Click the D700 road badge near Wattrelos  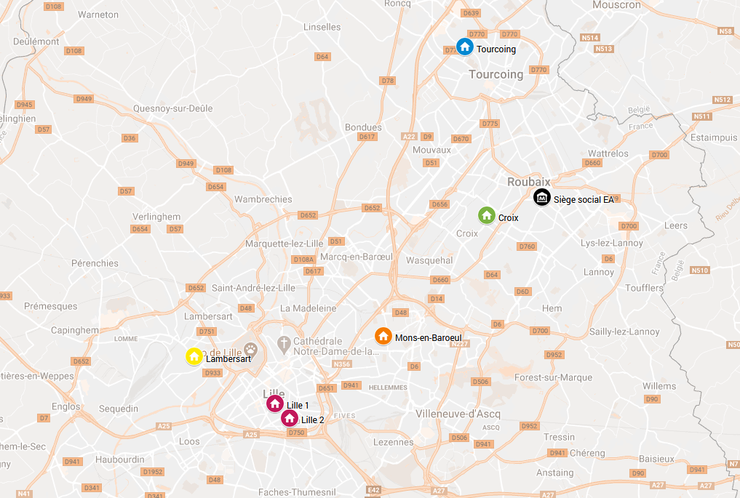point(659,155)
